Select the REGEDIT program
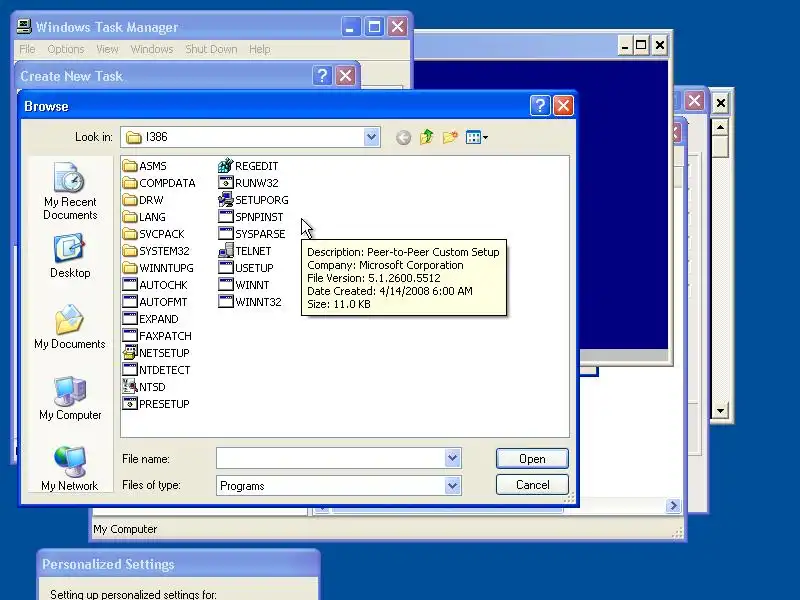Viewport: 800px width, 600px height. click(x=248, y=166)
